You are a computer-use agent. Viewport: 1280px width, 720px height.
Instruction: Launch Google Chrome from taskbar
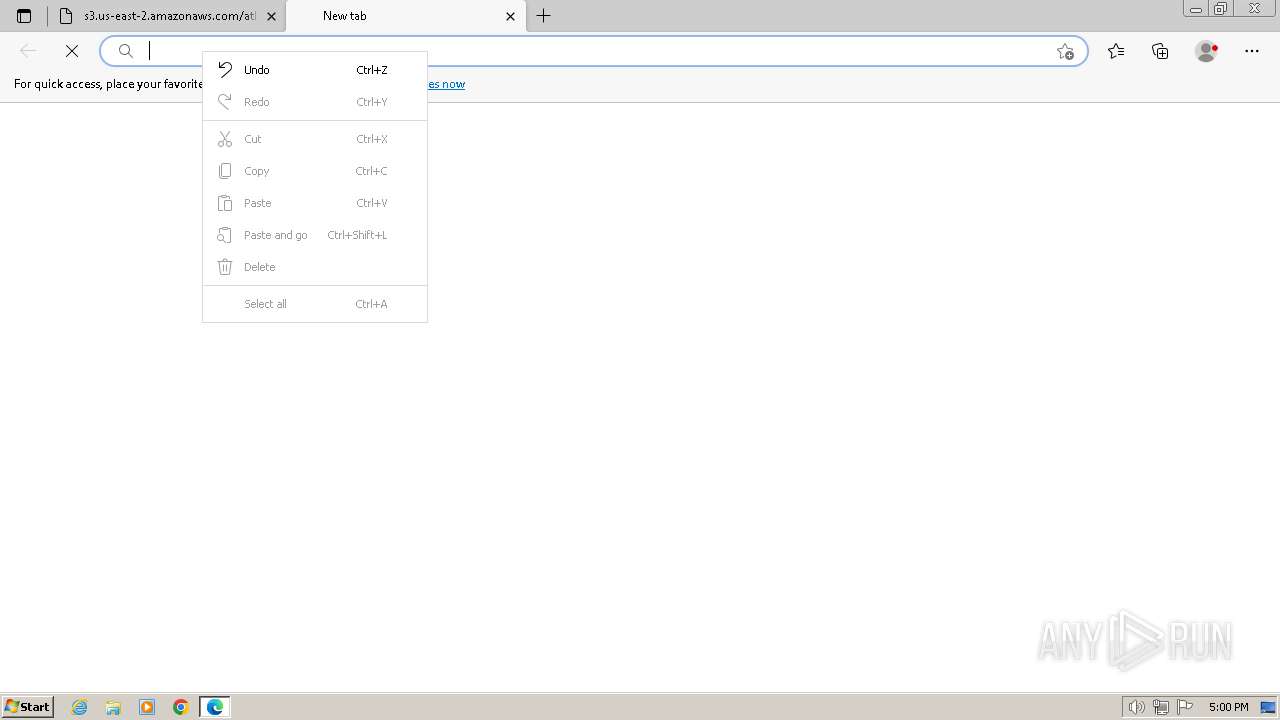pyautogui.click(x=181, y=707)
